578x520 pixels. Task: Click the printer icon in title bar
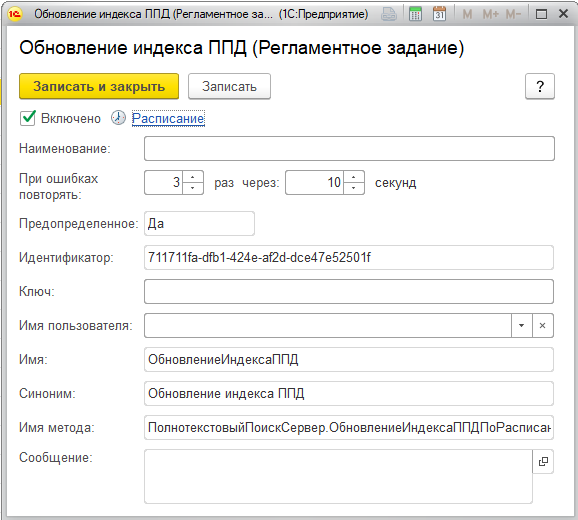tap(389, 14)
